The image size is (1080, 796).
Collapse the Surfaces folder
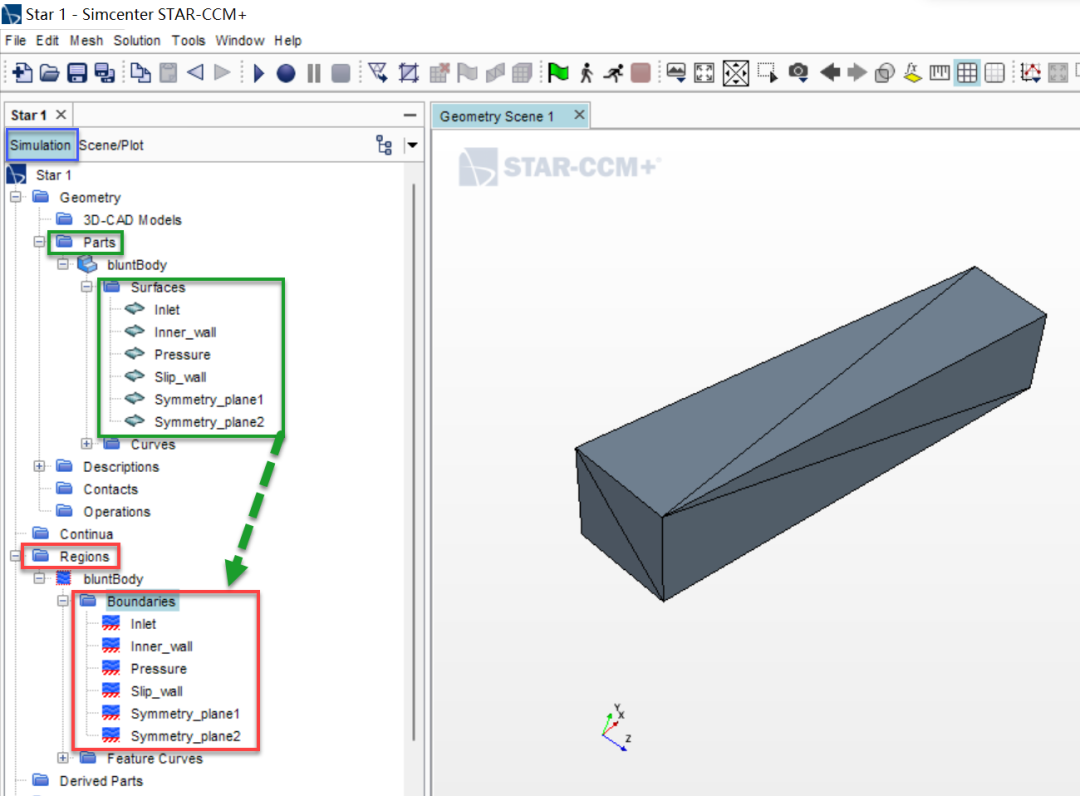tap(87, 286)
